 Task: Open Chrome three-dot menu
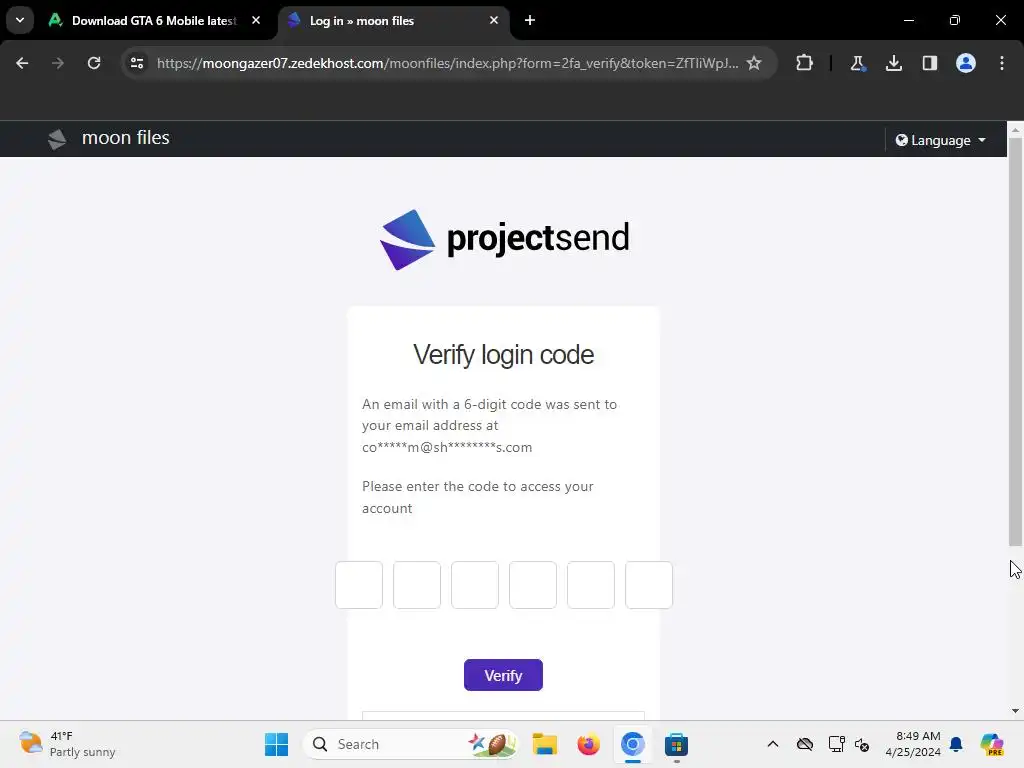click(x=1002, y=63)
